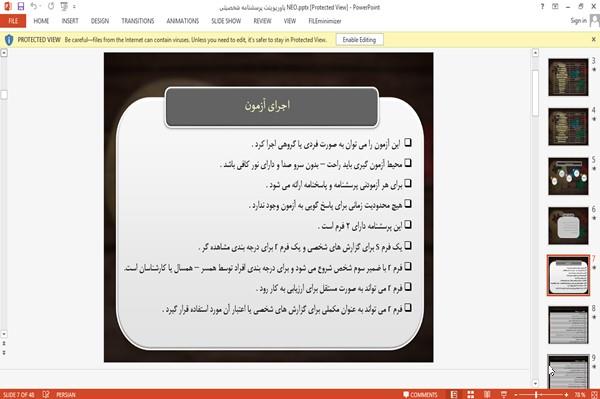Click the user account avatar icon

coord(595,21)
